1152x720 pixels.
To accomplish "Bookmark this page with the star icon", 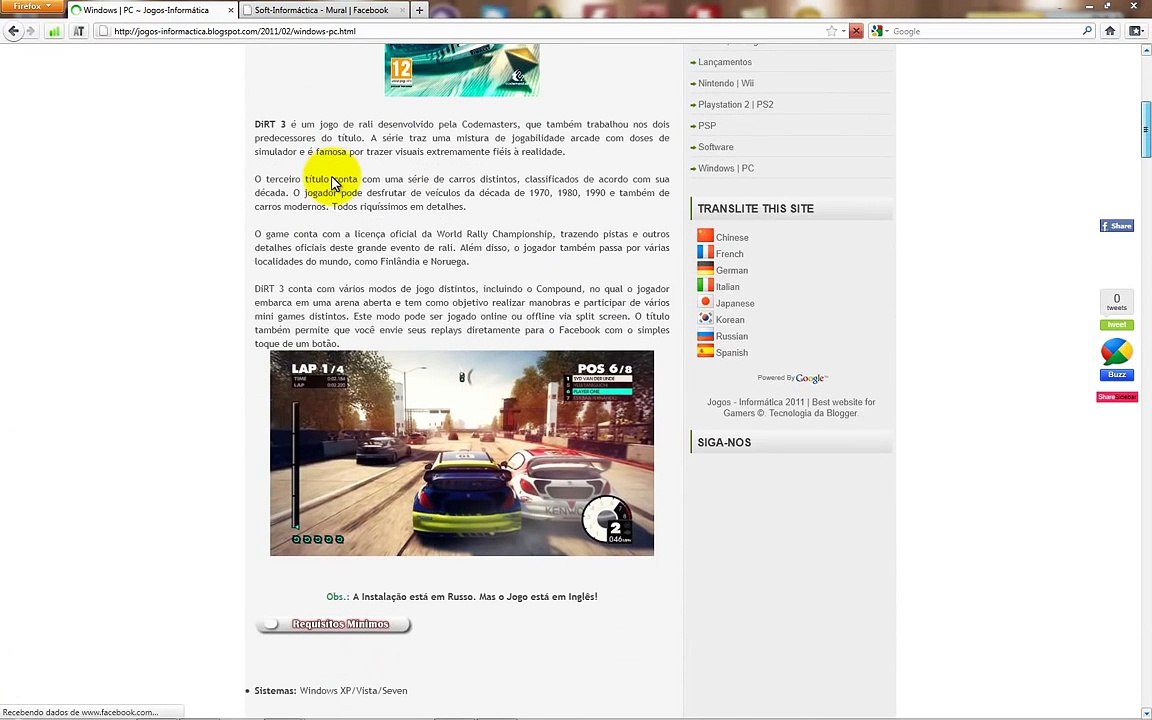I will tap(831, 31).
